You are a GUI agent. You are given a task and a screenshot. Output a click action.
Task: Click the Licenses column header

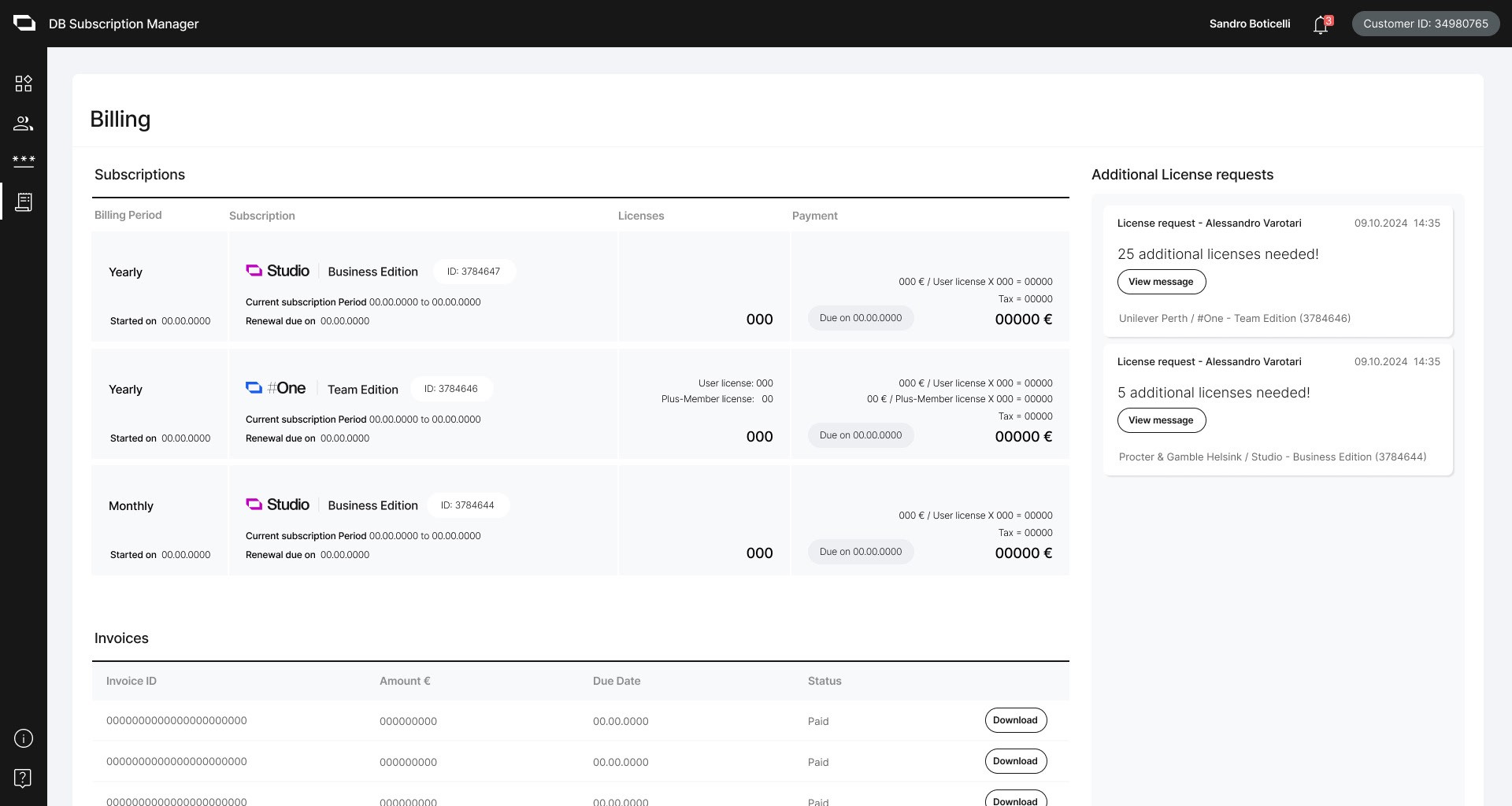(641, 216)
